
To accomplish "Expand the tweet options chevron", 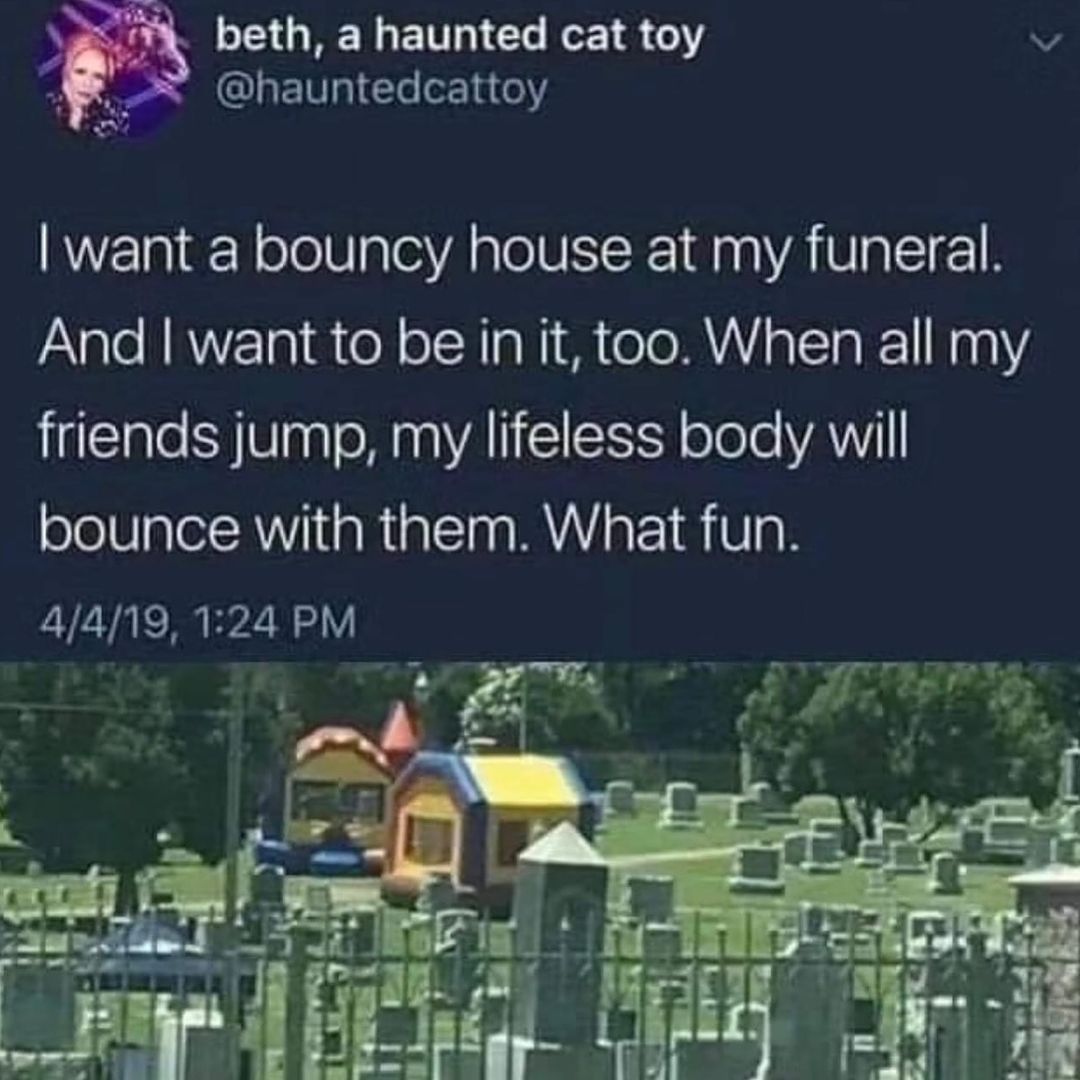I will click(1045, 43).
